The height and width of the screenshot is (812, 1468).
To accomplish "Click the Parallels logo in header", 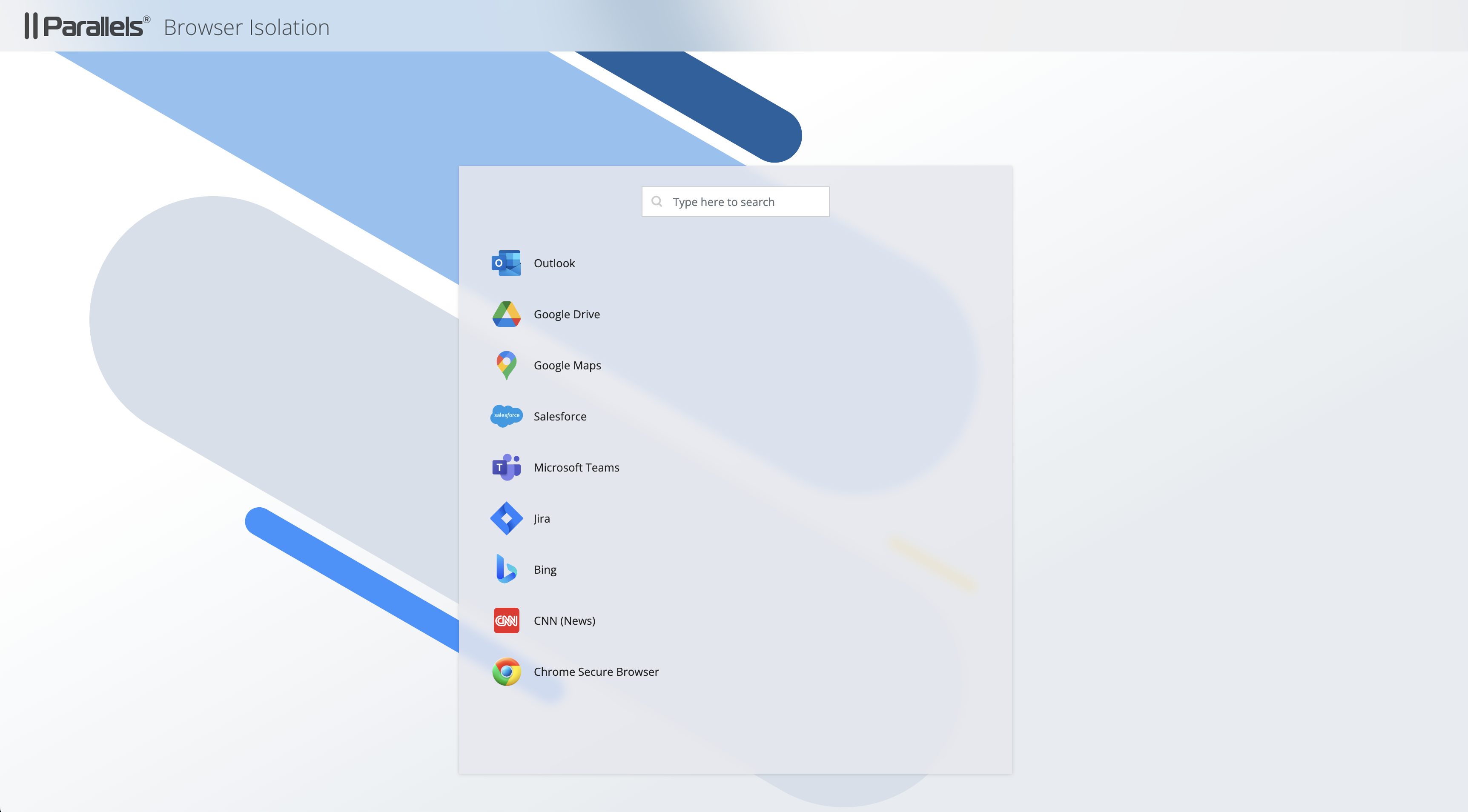I will pos(88,26).
